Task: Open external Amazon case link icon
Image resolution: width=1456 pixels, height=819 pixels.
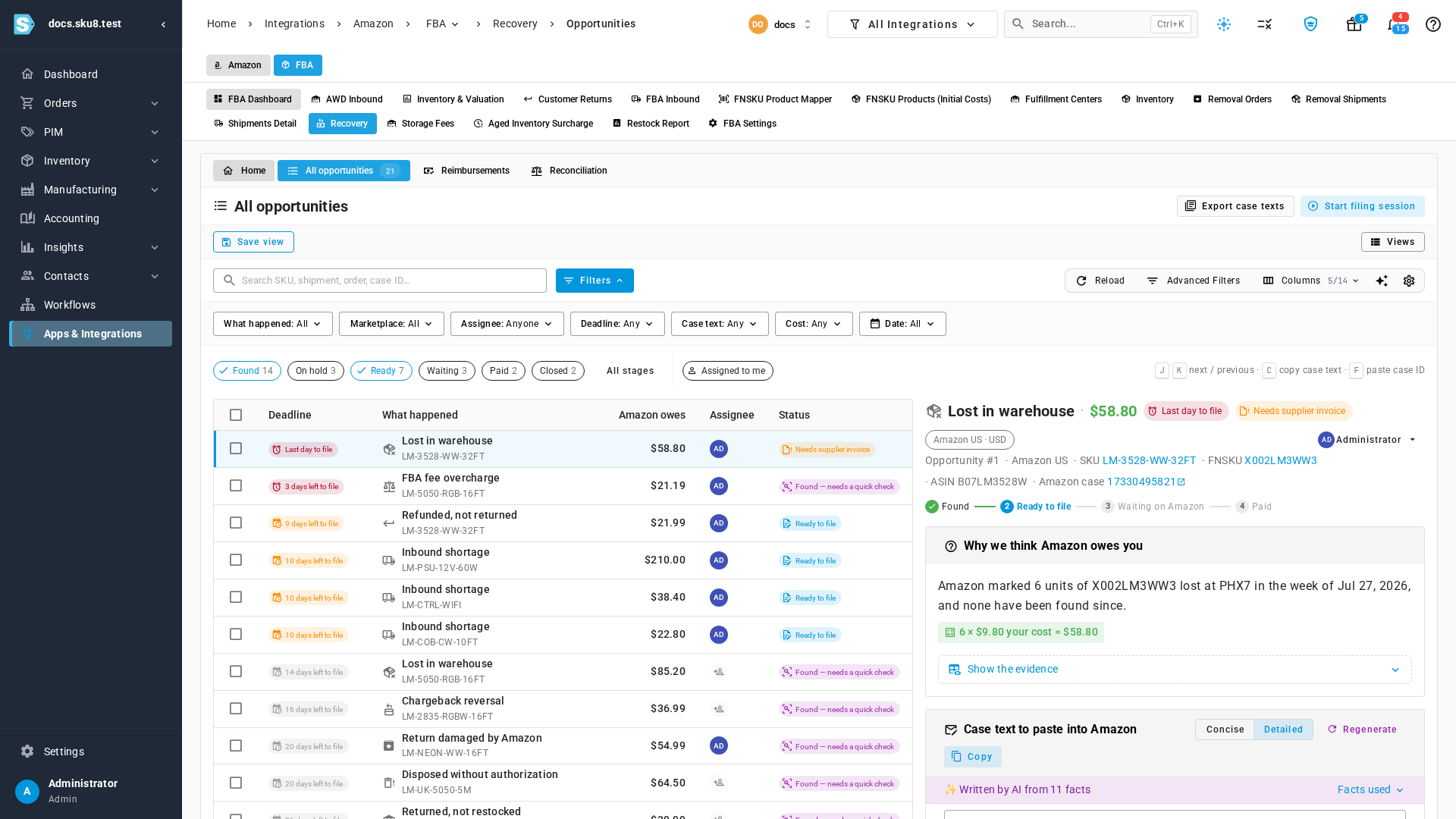Action: coord(1181,482)
